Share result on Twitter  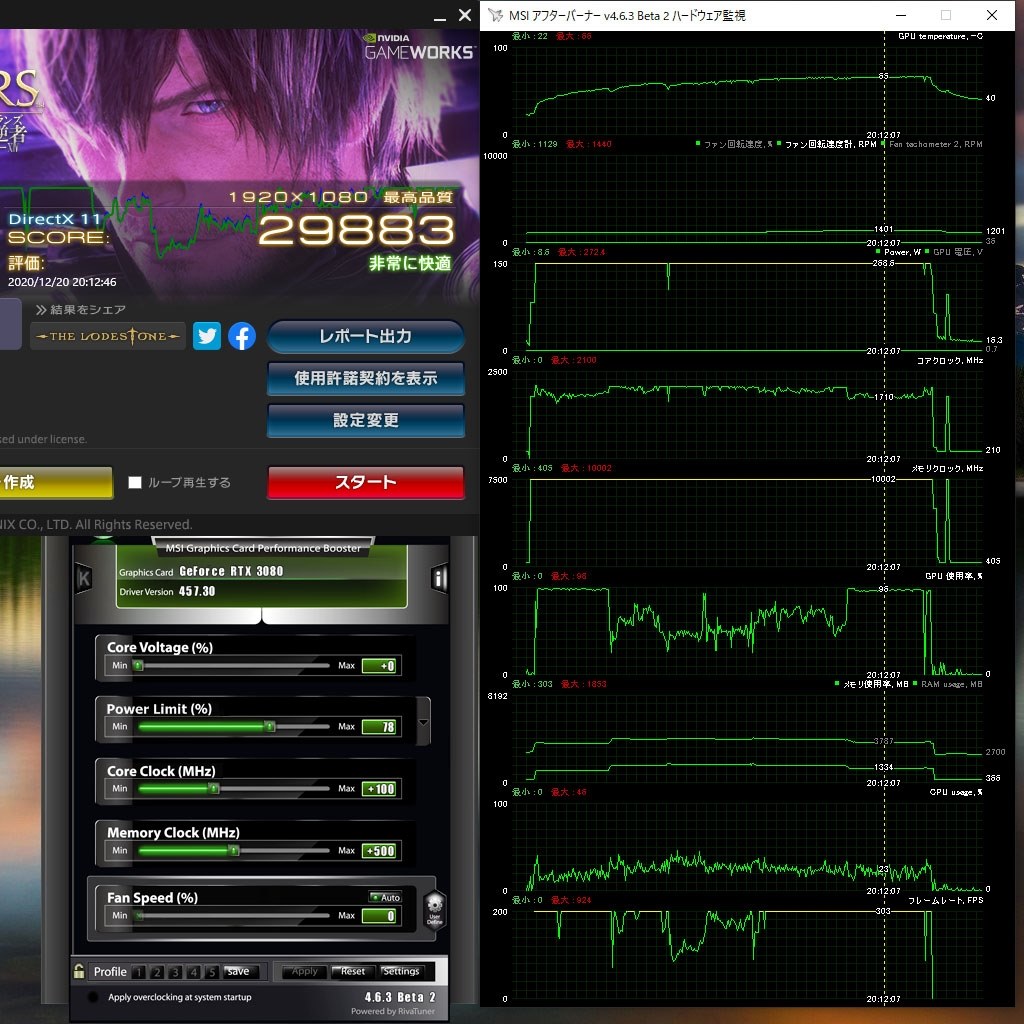click(207, 336)
